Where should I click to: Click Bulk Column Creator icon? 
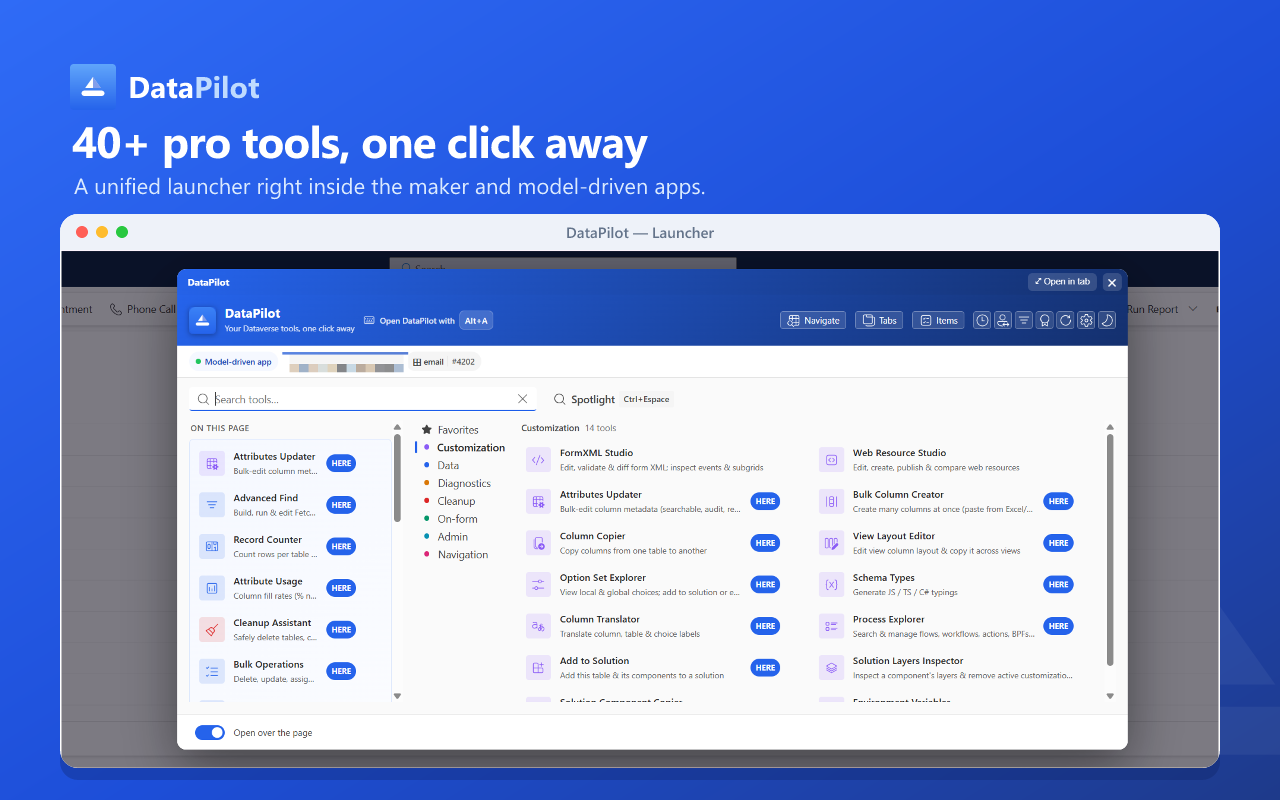pos(831,501)
